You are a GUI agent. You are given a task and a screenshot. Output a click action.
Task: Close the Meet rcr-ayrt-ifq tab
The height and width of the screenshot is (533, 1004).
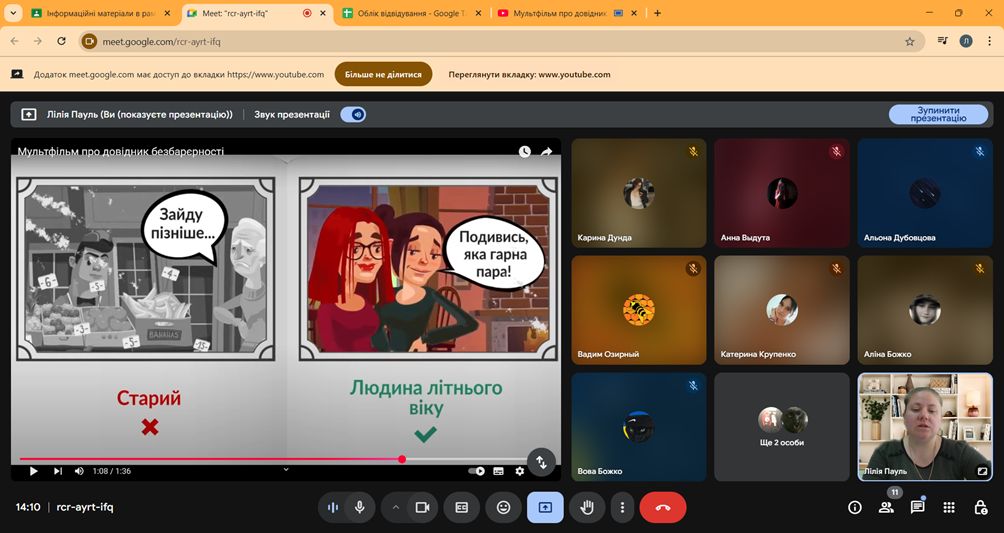point(322,13)
